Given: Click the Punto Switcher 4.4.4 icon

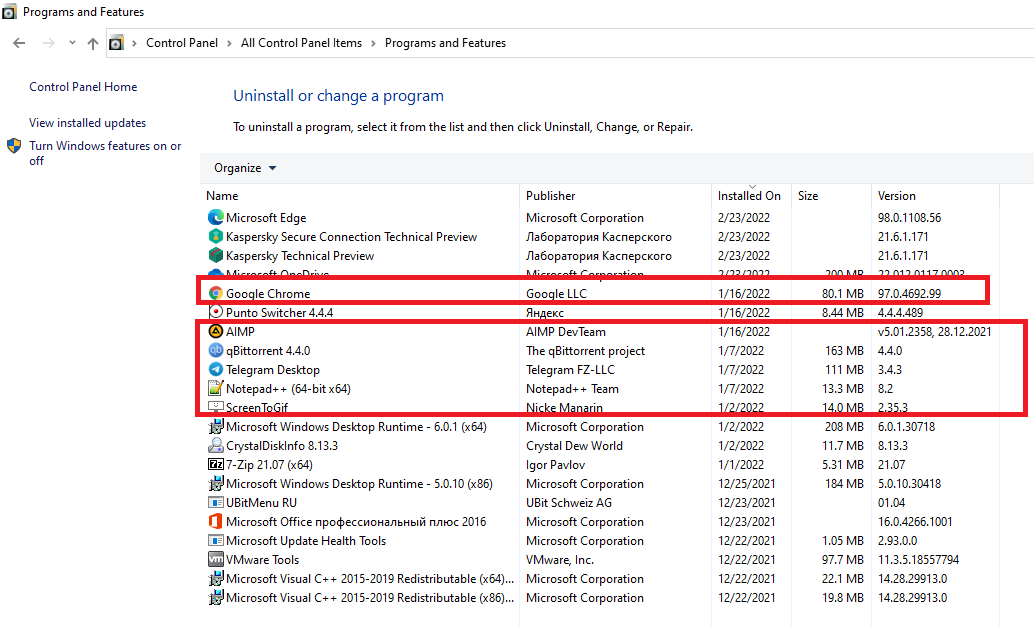Looking at the screenshot, I should coord(216,312).
